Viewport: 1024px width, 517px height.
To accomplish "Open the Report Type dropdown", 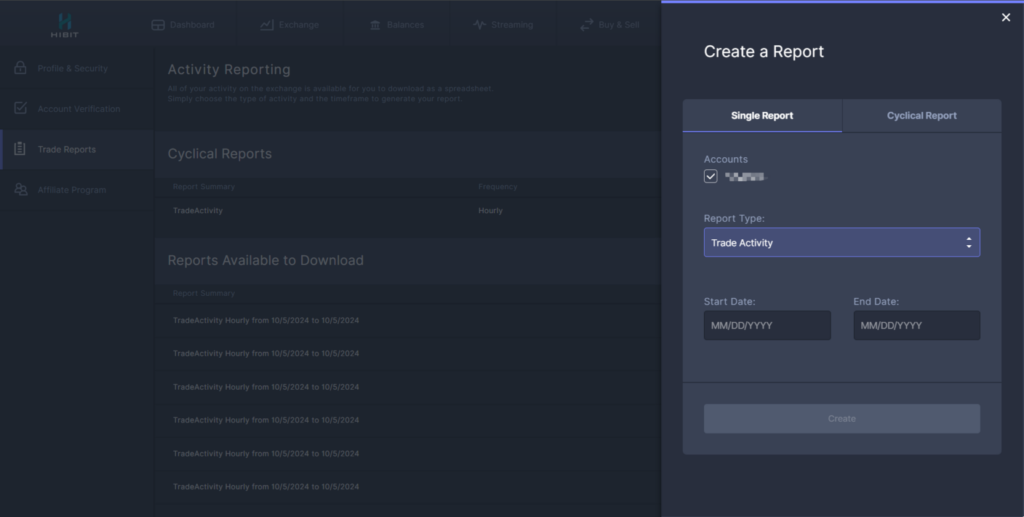I will (x=842, y=242).
